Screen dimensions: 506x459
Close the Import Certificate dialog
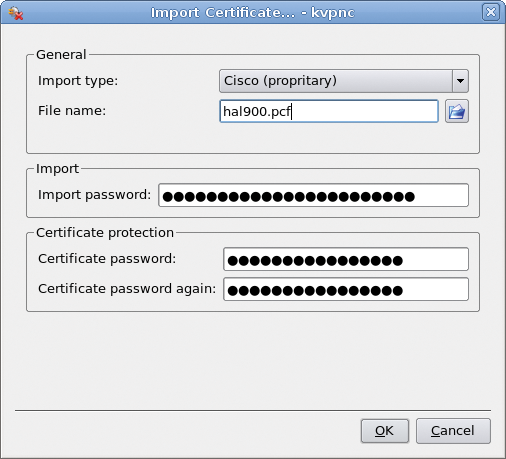[x=491, y=12]
